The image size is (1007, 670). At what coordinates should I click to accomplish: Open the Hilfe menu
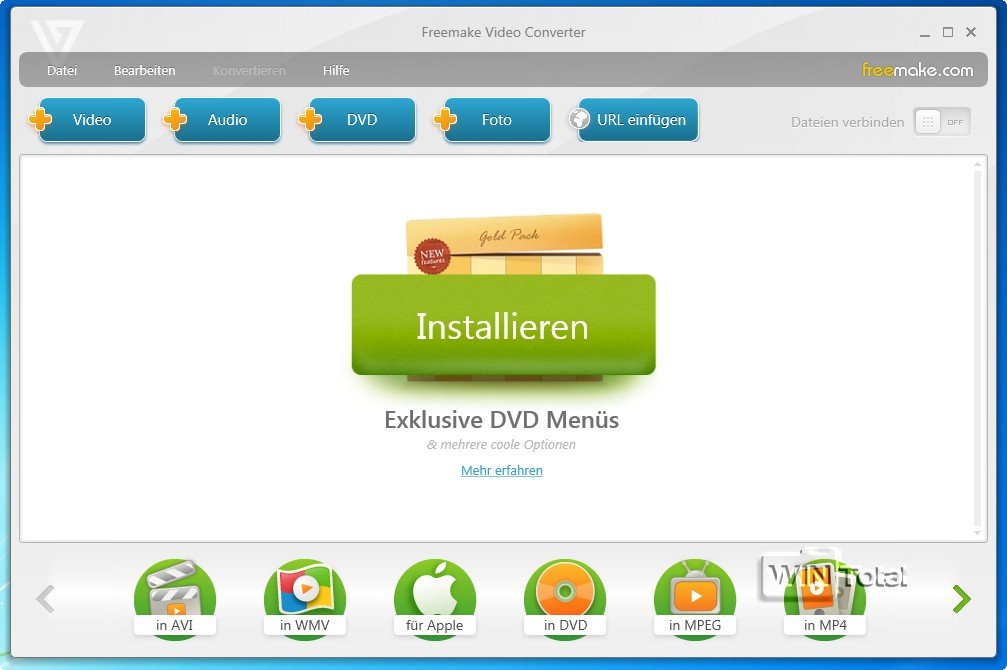(x=336, y=71)
